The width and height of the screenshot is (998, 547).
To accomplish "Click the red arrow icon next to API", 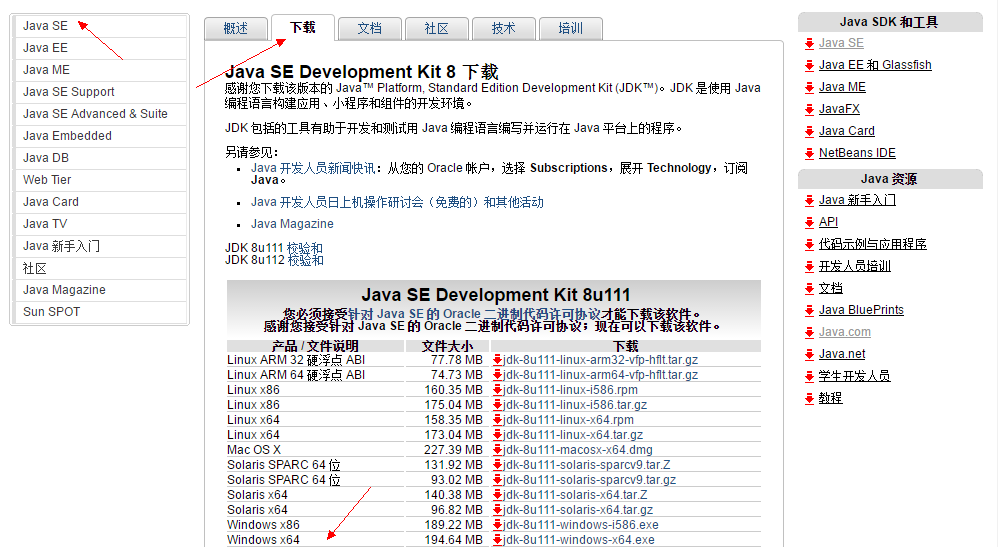I will 809,222.
